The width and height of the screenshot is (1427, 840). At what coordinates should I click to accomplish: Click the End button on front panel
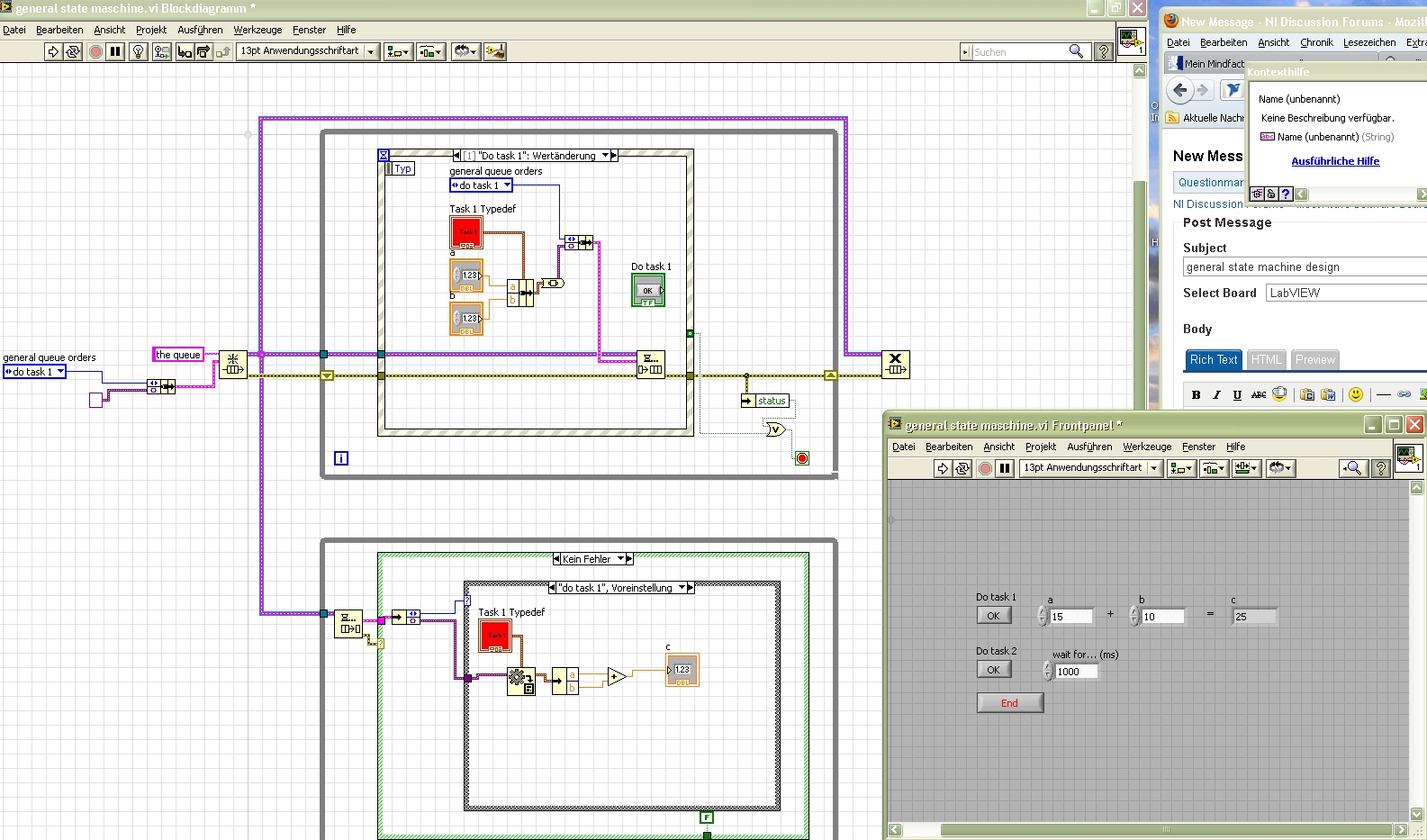pos(1010,703)
